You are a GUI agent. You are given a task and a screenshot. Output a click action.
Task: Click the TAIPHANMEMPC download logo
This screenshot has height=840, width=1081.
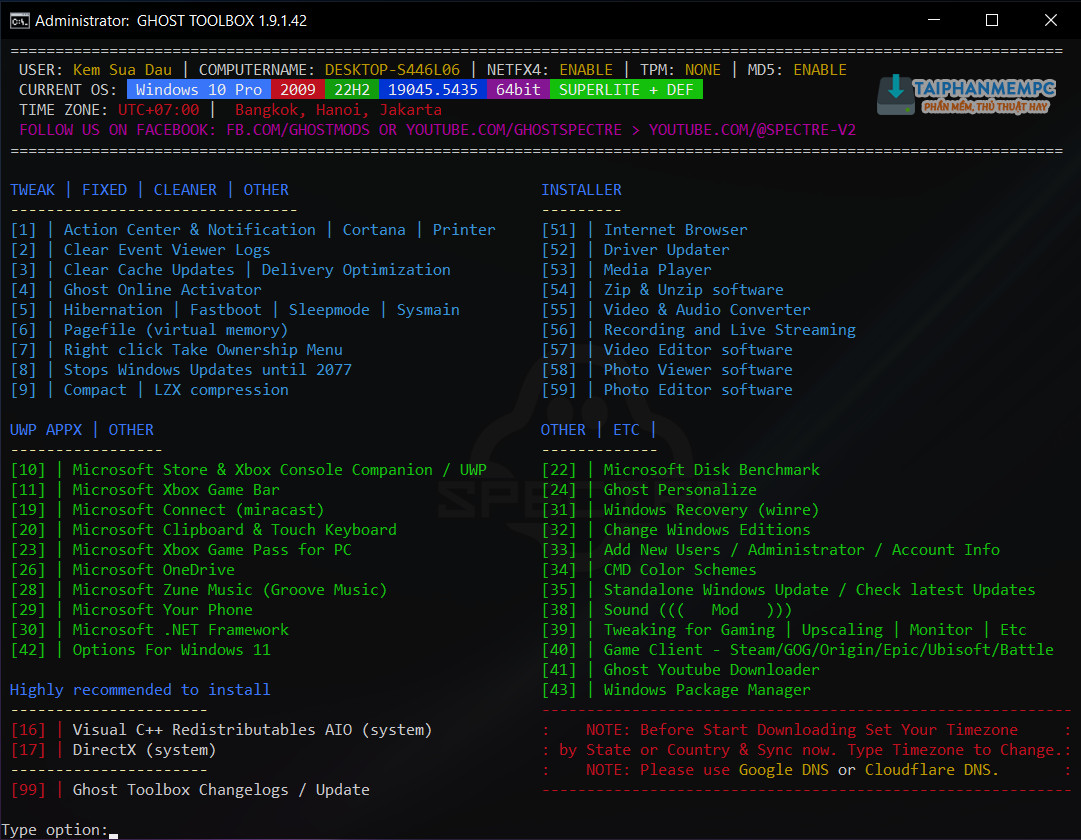point(966,95)
